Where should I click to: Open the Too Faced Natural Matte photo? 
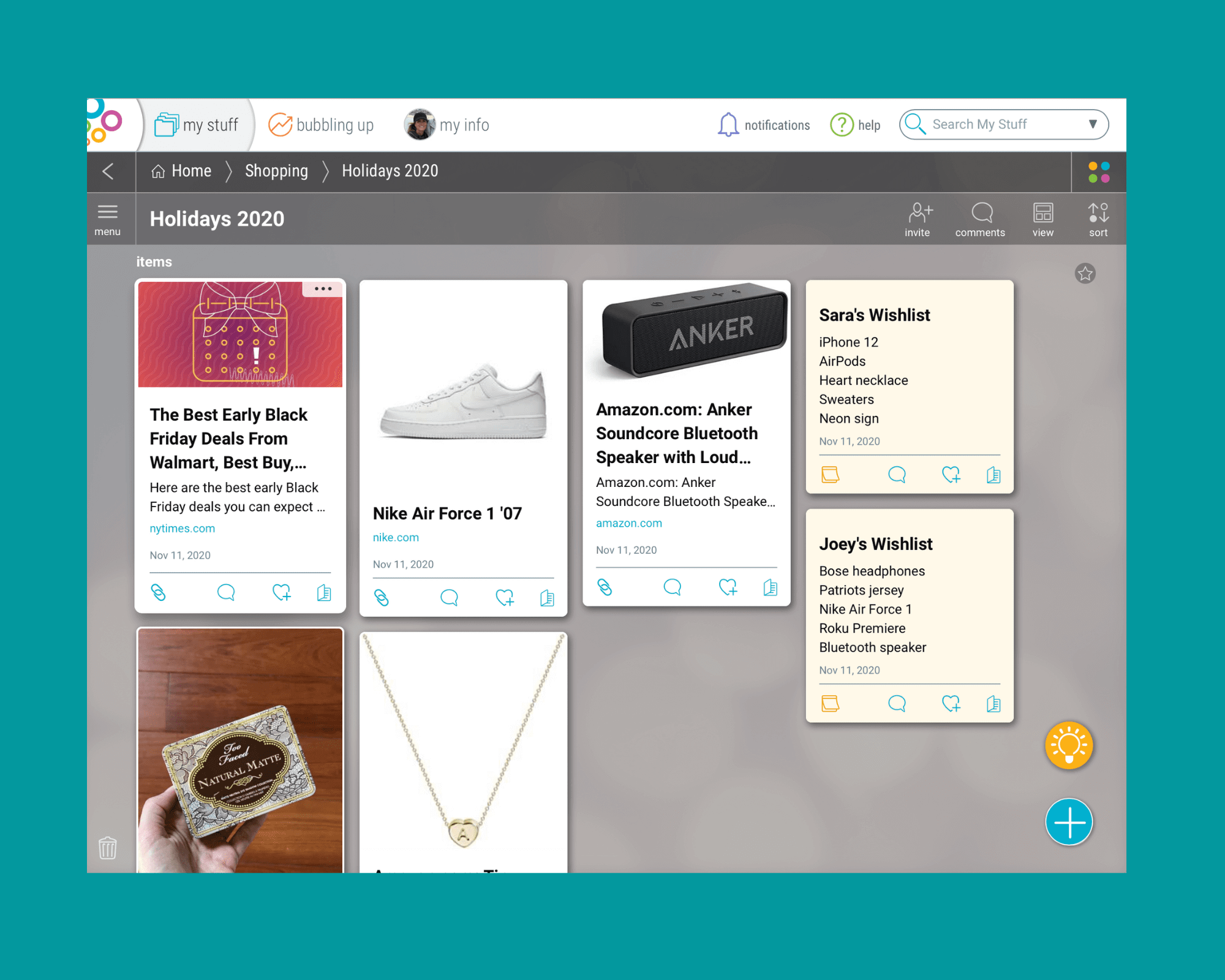click(240, 750)
